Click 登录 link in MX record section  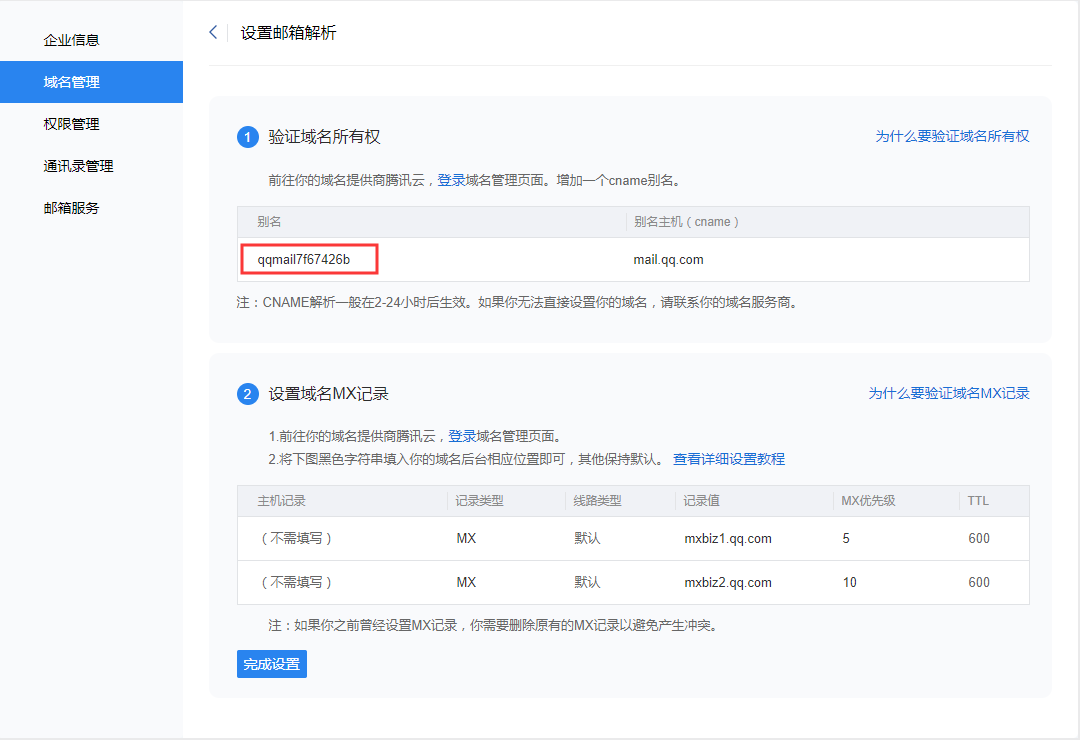462,436
